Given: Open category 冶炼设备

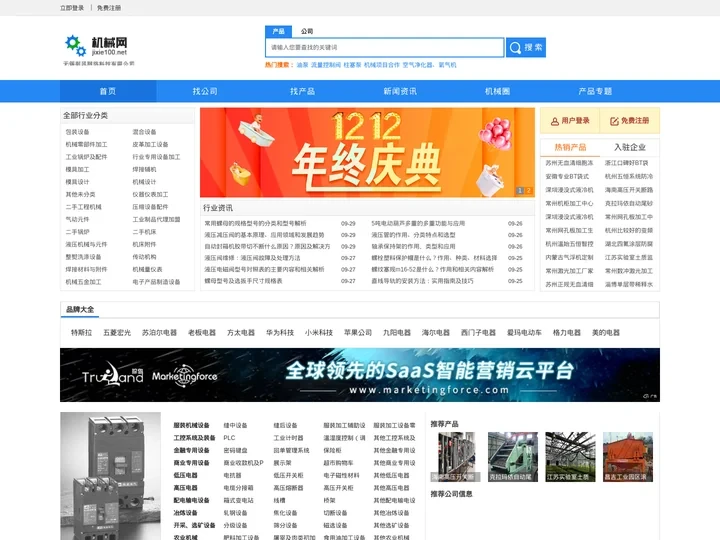Looking at the screenshot, I should [186, 513].
